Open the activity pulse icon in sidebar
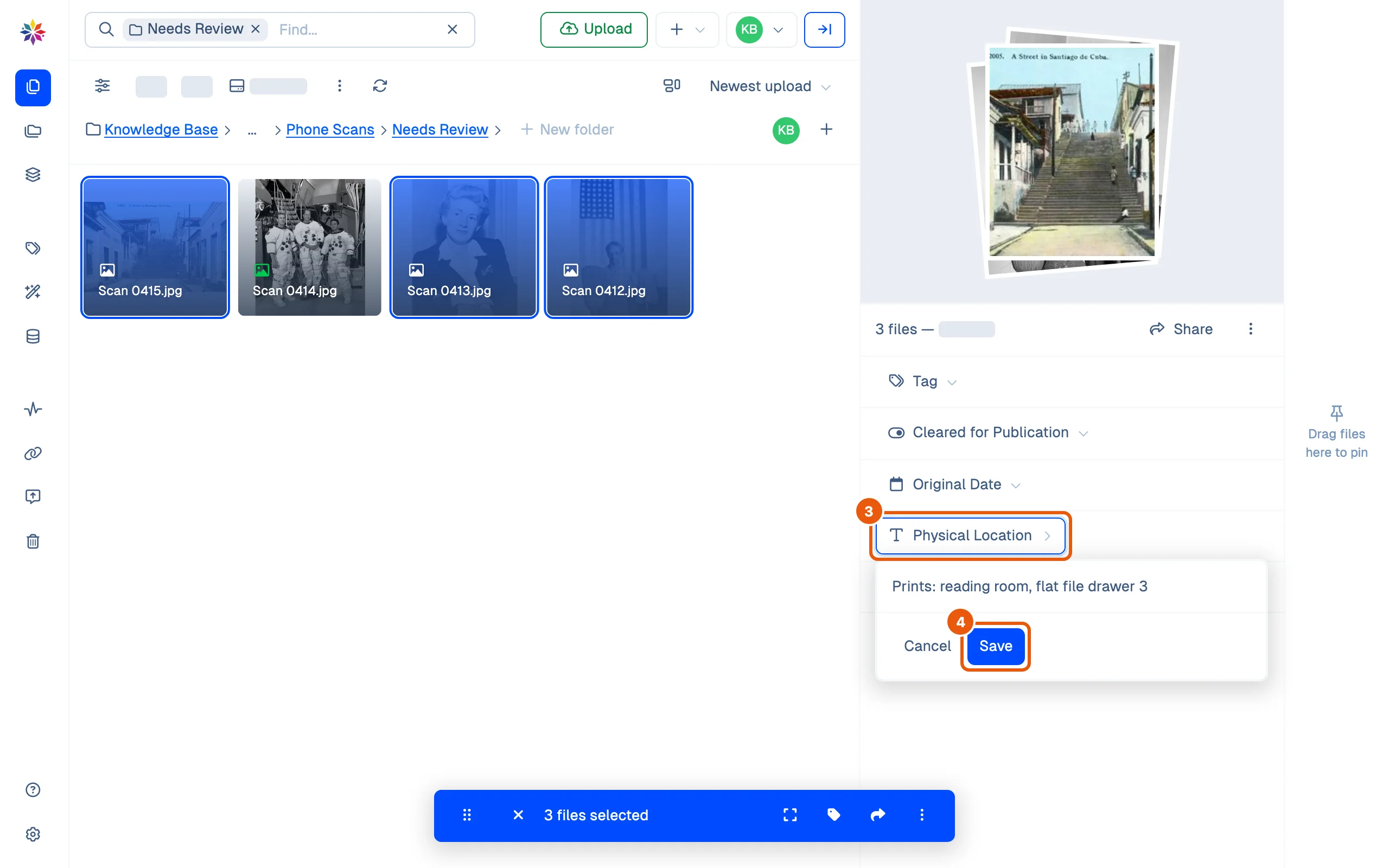The width and height of the screenshot is (1389, 868). [33, 409]
